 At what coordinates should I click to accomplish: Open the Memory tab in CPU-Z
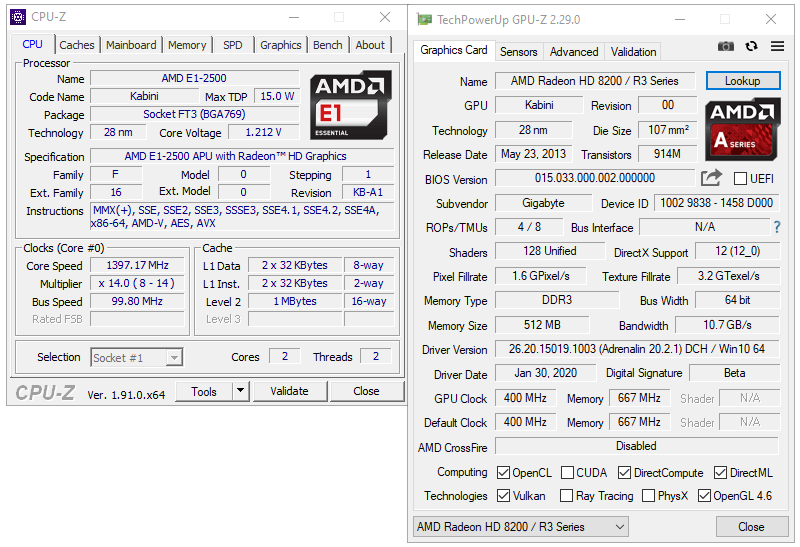point(187,45)
